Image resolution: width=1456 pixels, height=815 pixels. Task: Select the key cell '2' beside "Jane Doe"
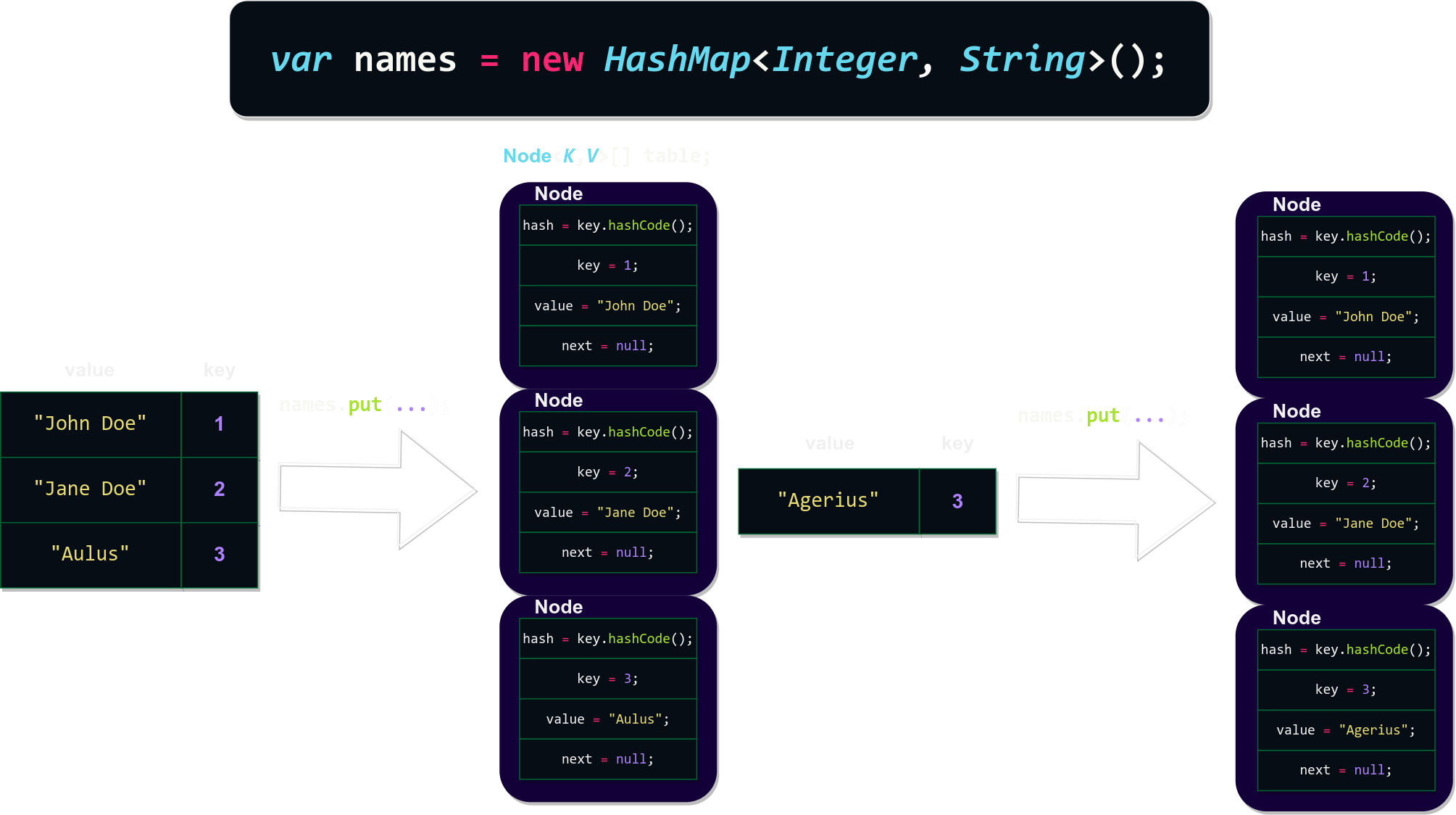point(220,489)
